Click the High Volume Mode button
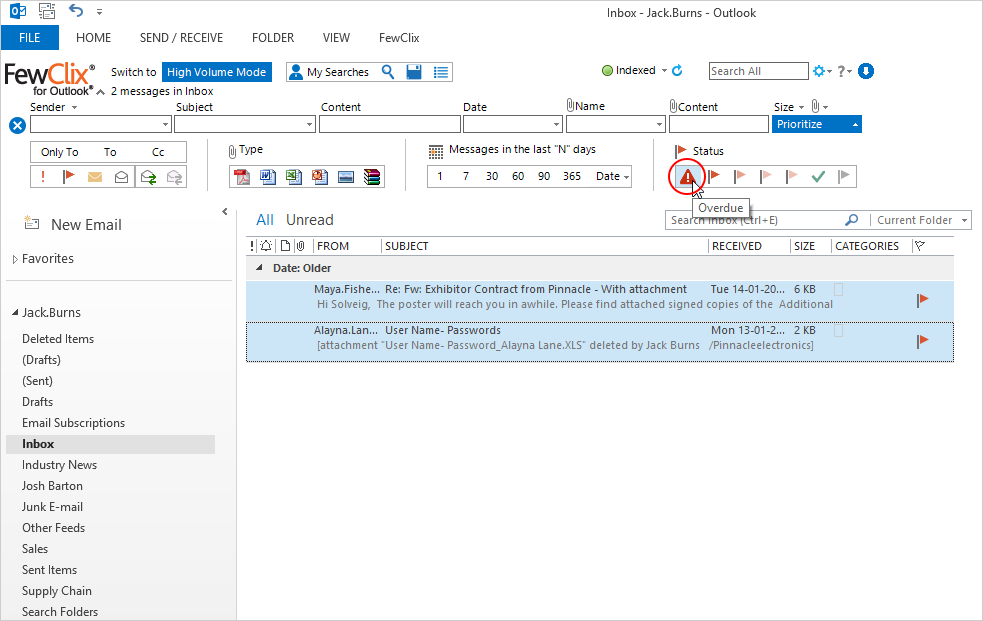Screen dimensions: 983x621 (x=217, y=72)
